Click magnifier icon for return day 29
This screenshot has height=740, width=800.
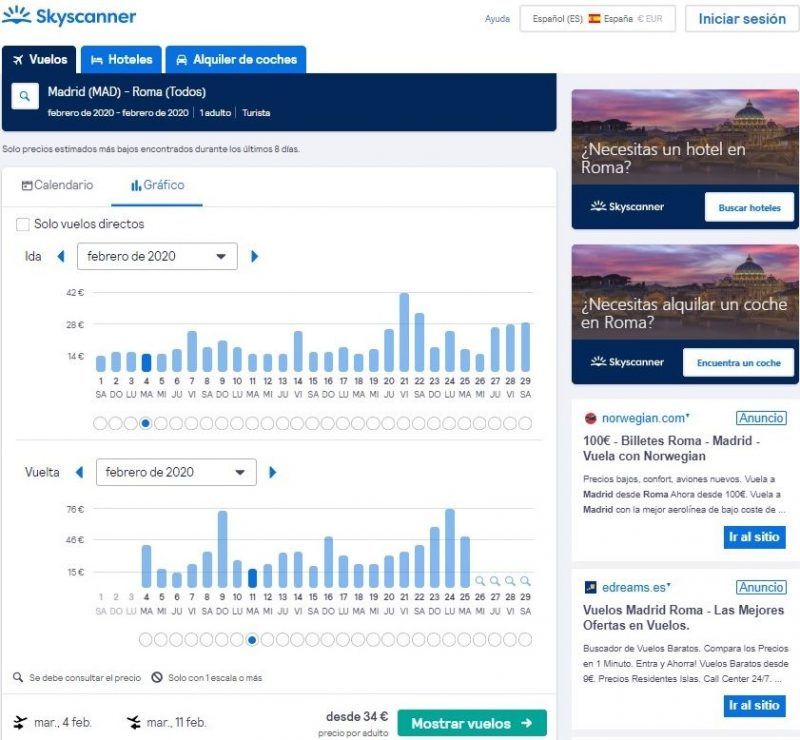(525, 580)
